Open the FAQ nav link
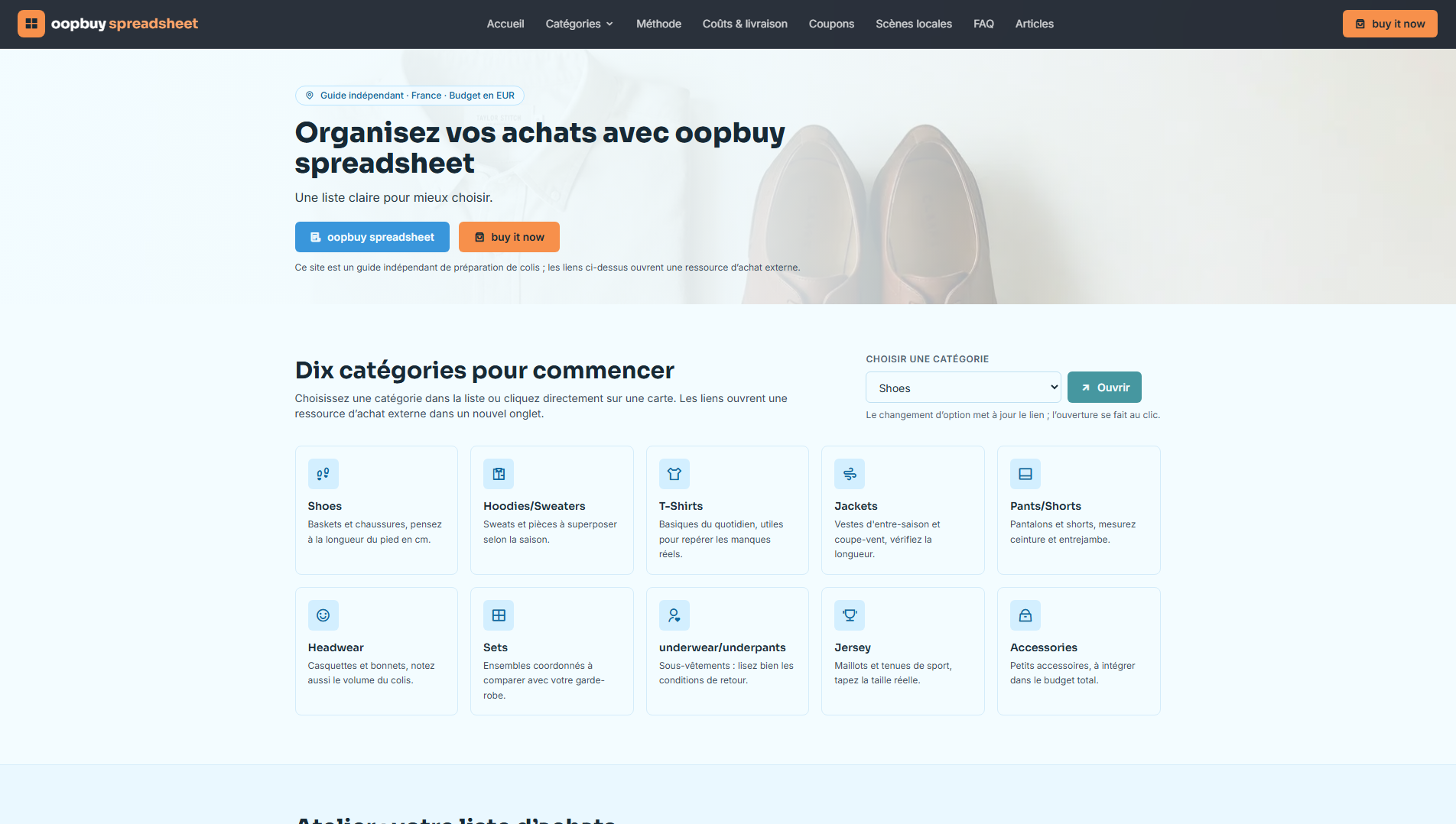 (x=983, y=24)
